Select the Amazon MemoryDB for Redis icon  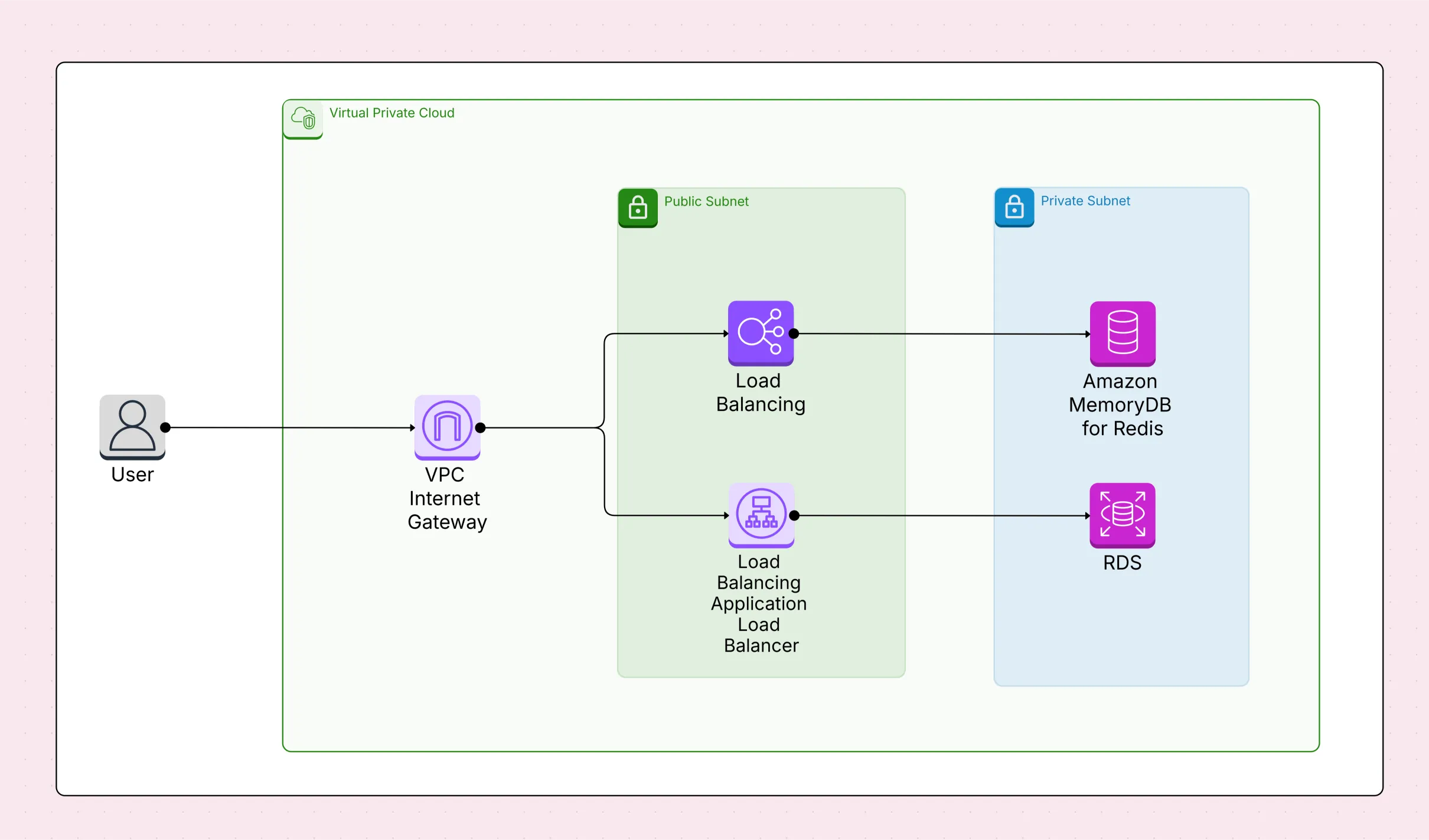(x=1122, y=333)
